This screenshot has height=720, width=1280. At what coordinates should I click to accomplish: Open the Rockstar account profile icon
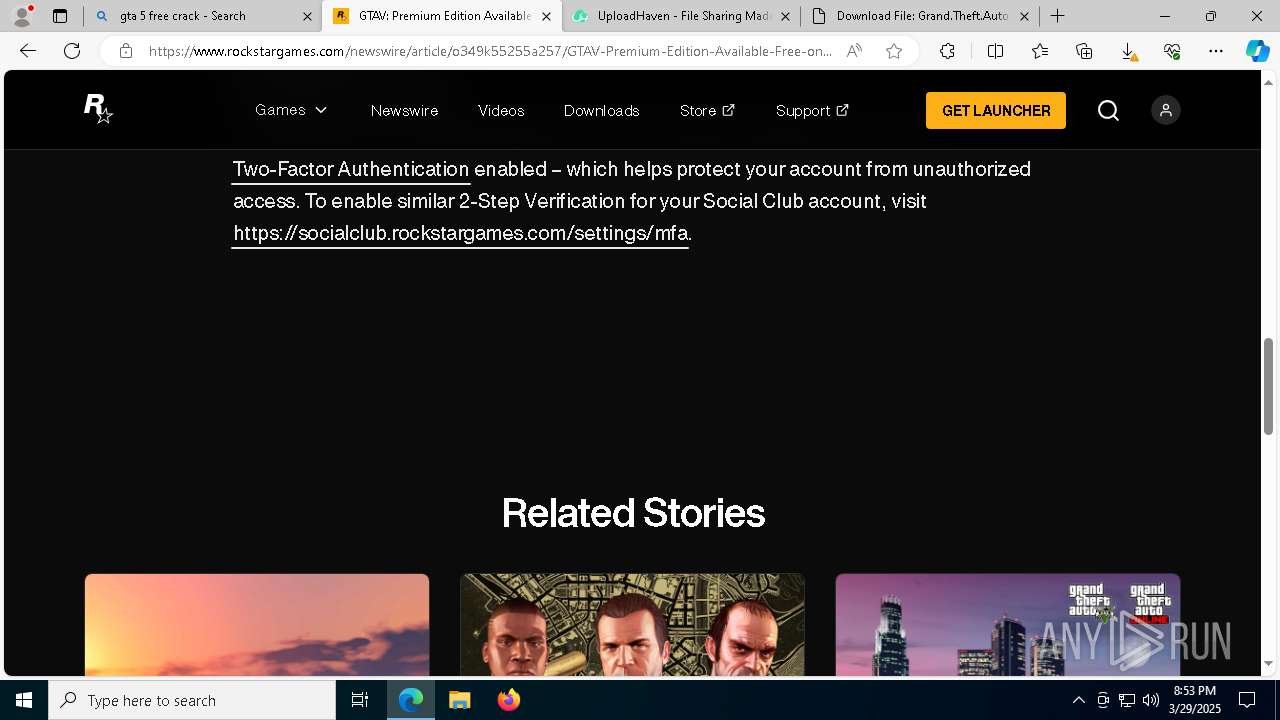tap(1165, 111)
